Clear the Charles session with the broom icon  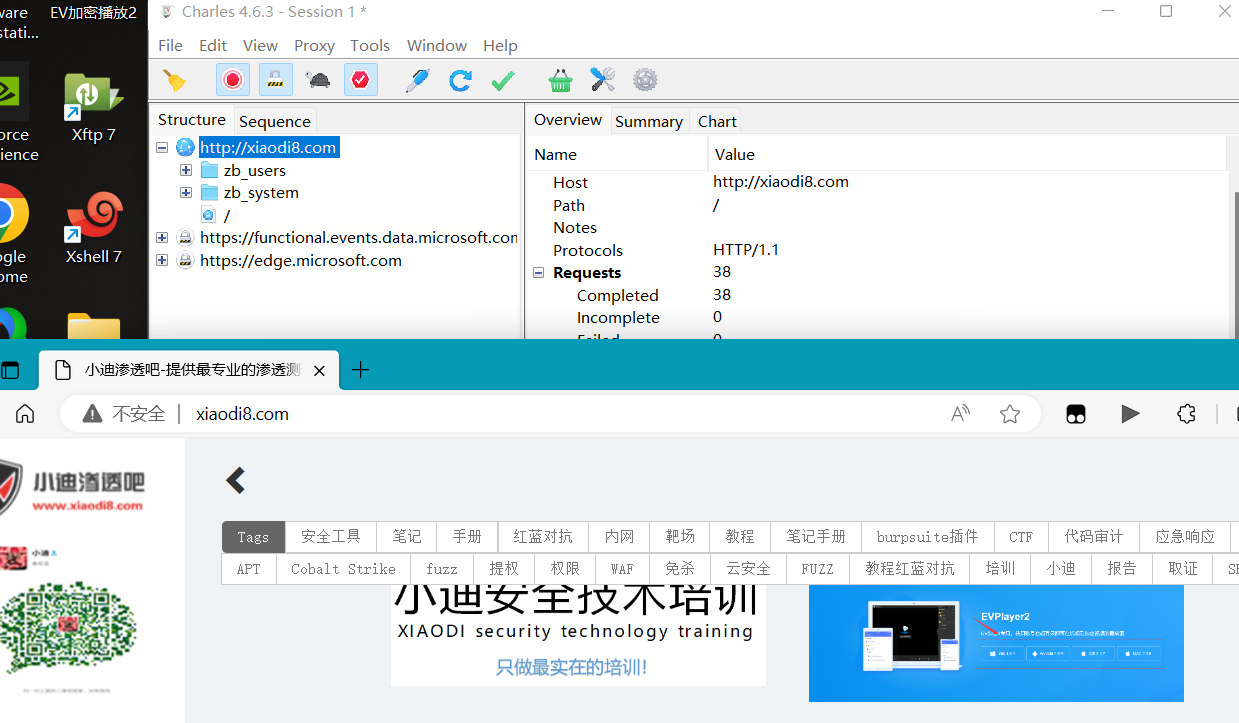click(x=175, y=80)
